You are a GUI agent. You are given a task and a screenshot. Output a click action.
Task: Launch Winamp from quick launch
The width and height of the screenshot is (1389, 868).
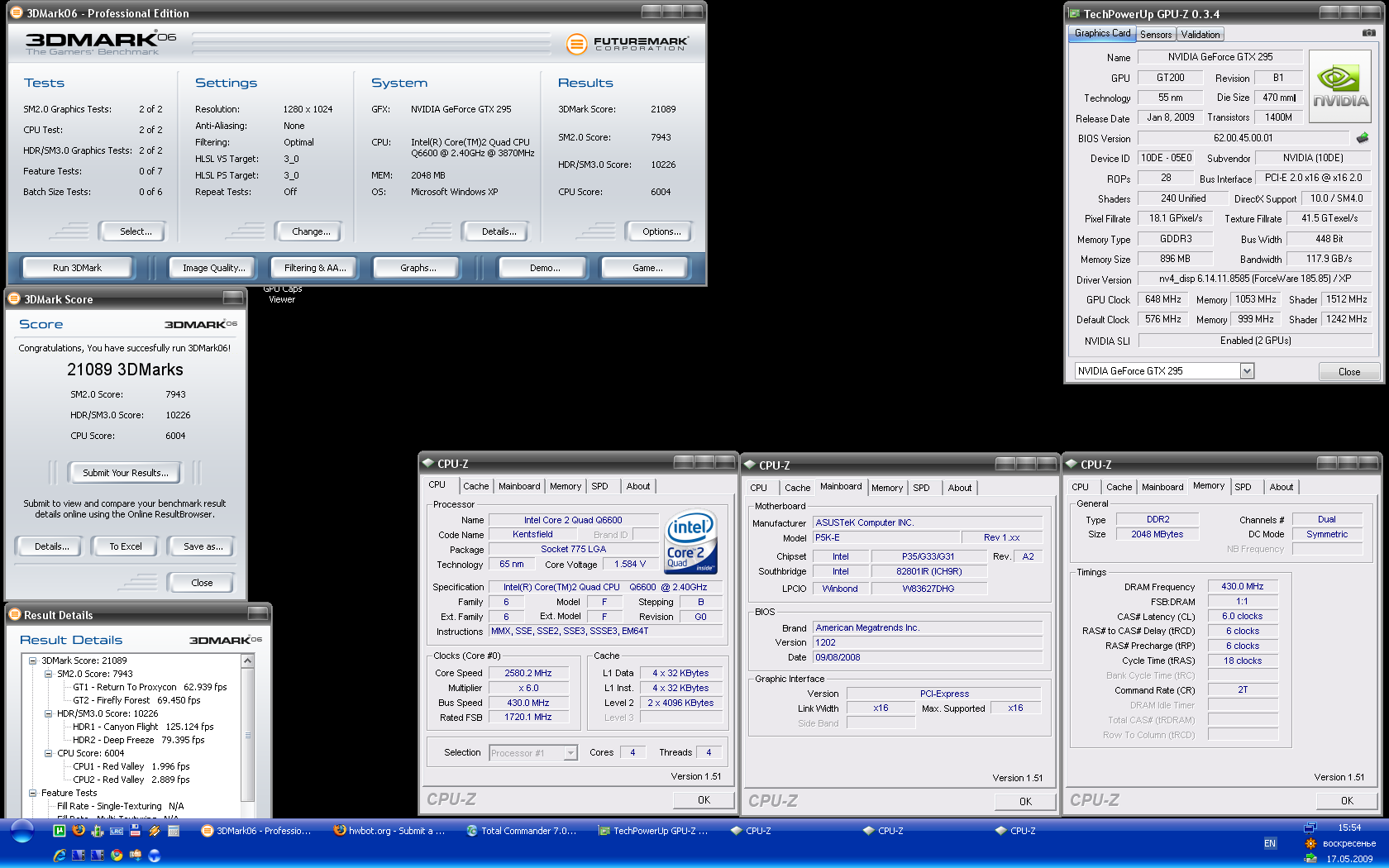(154, 831)
